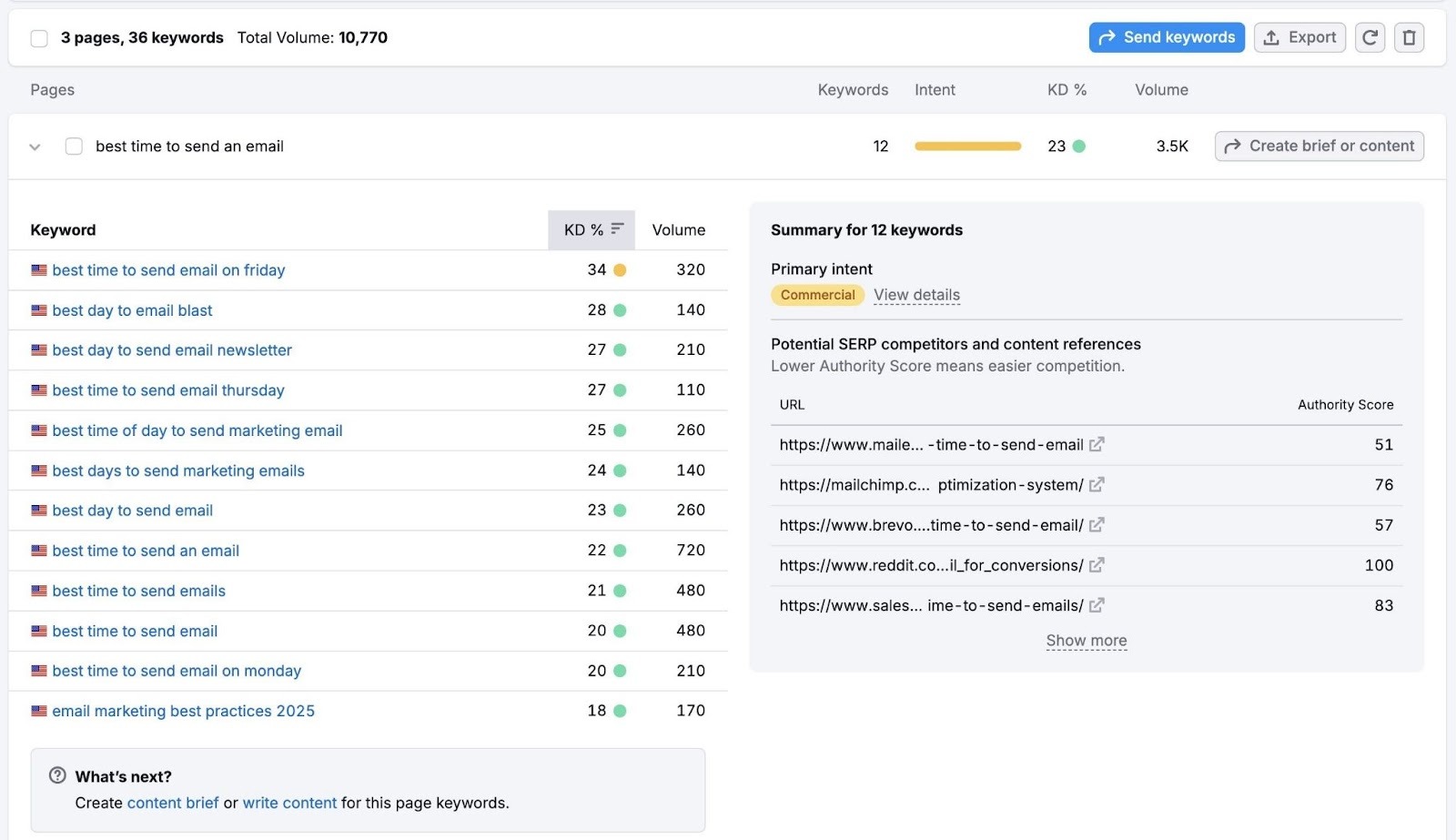The height and width of the screenshot is (840, 1456).
Task: Show more SERP competitors
Action: click(x=1086, y=640)
